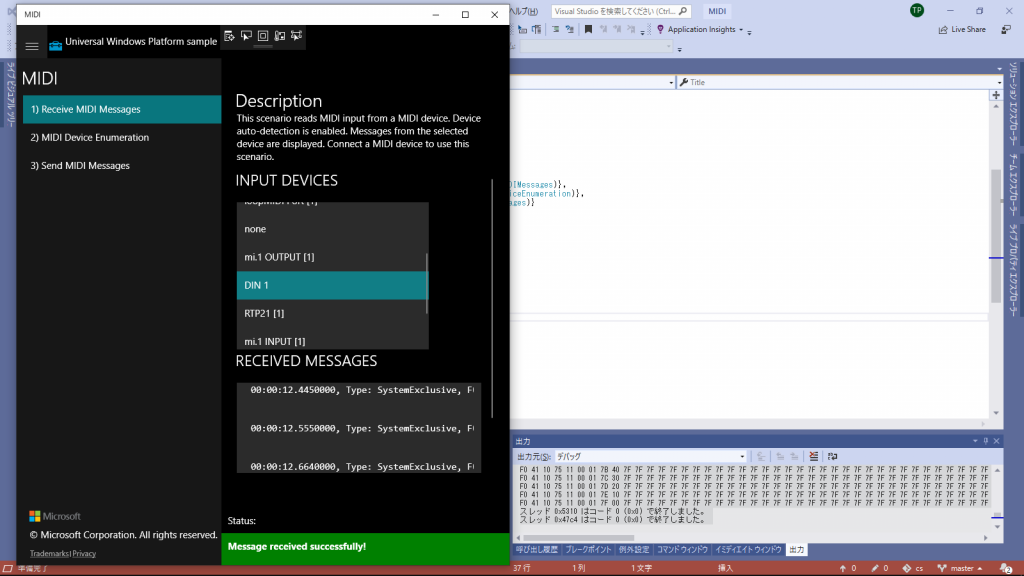
Task: Open the editor type navigation dropdown
Action: coord(671,83)
